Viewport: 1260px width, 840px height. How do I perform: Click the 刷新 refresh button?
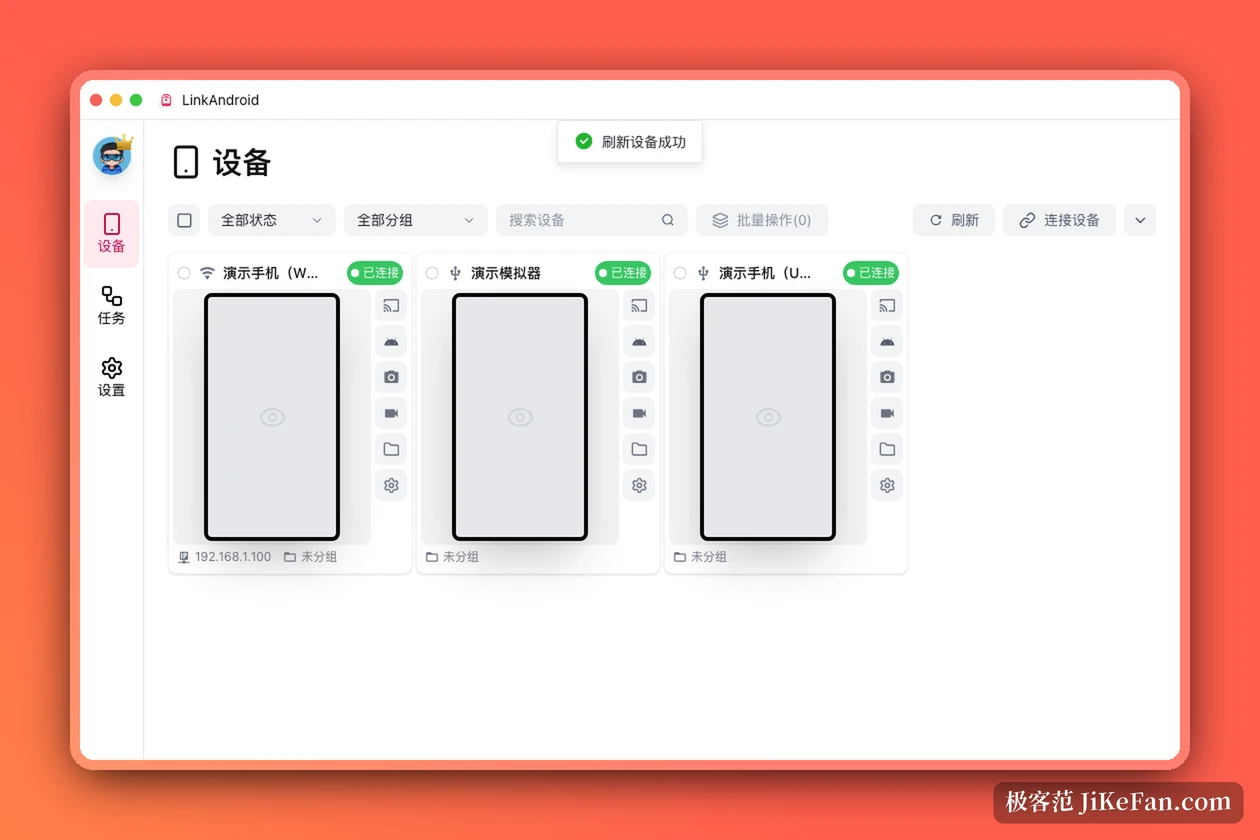[954, 220]
